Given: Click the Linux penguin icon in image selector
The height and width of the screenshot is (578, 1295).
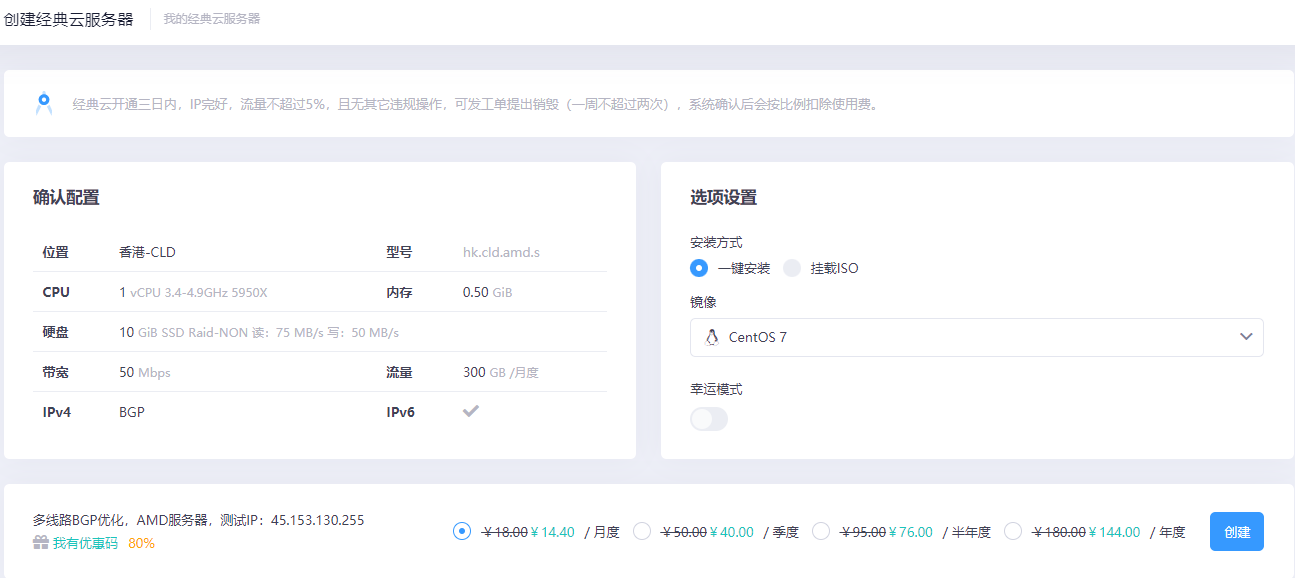Looking at the screenshot, I should click(712, 337).
